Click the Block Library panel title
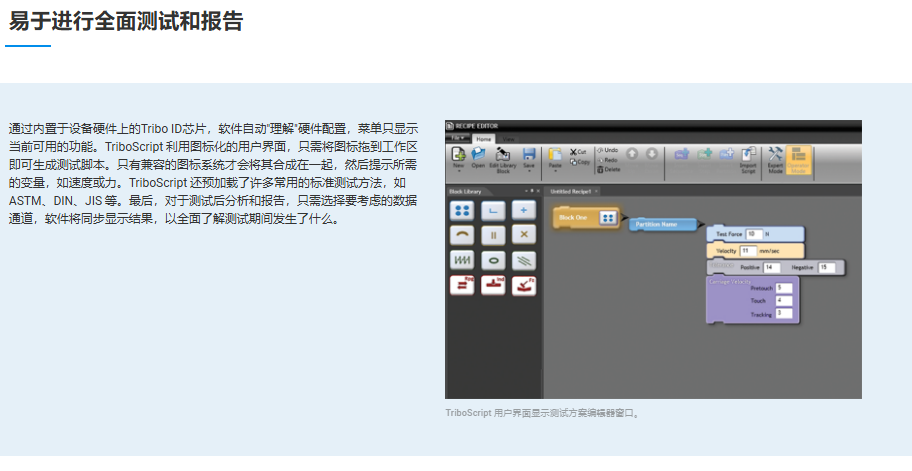Image resolution: width=912 pixels, height=471 pixels. tap(465, 191)
